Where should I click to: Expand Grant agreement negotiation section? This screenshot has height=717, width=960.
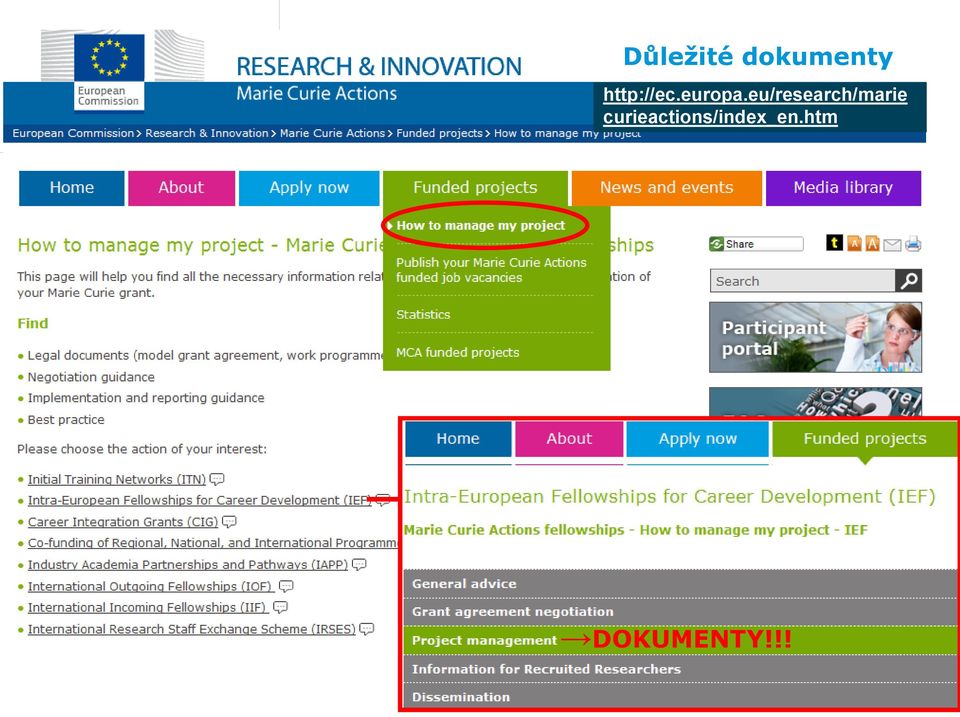tap(680, 612)
